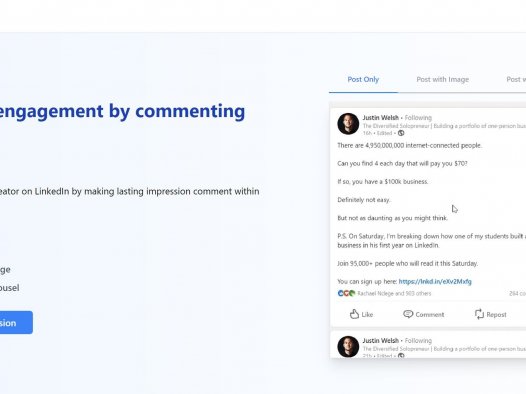The height and width of the screenshot is (394, 526).
Task: Click the Repost arrows icon
Action: click(479, 314)
